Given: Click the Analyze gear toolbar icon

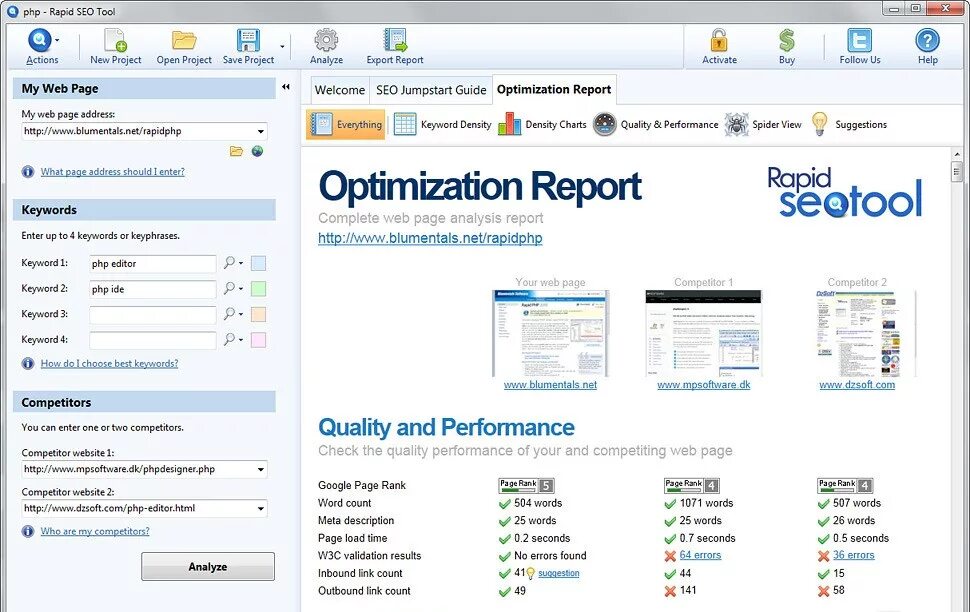Looking at the screenshot, I should (326, 40).
